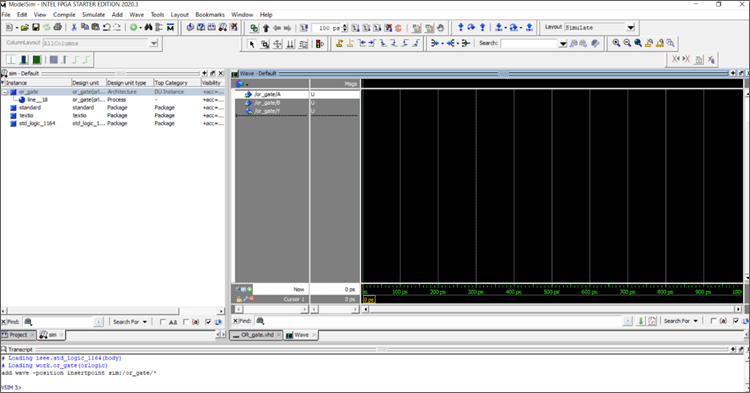
Task: Open the Search field dropdown arrow
Action: (563, 44)
